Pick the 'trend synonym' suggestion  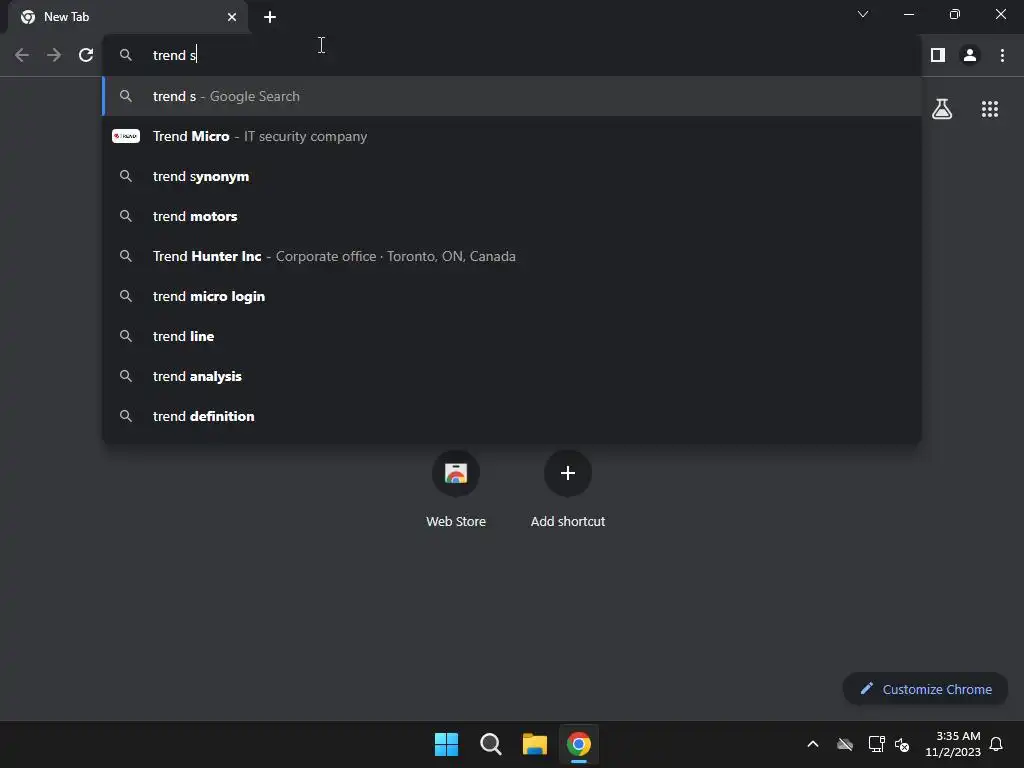512,176
